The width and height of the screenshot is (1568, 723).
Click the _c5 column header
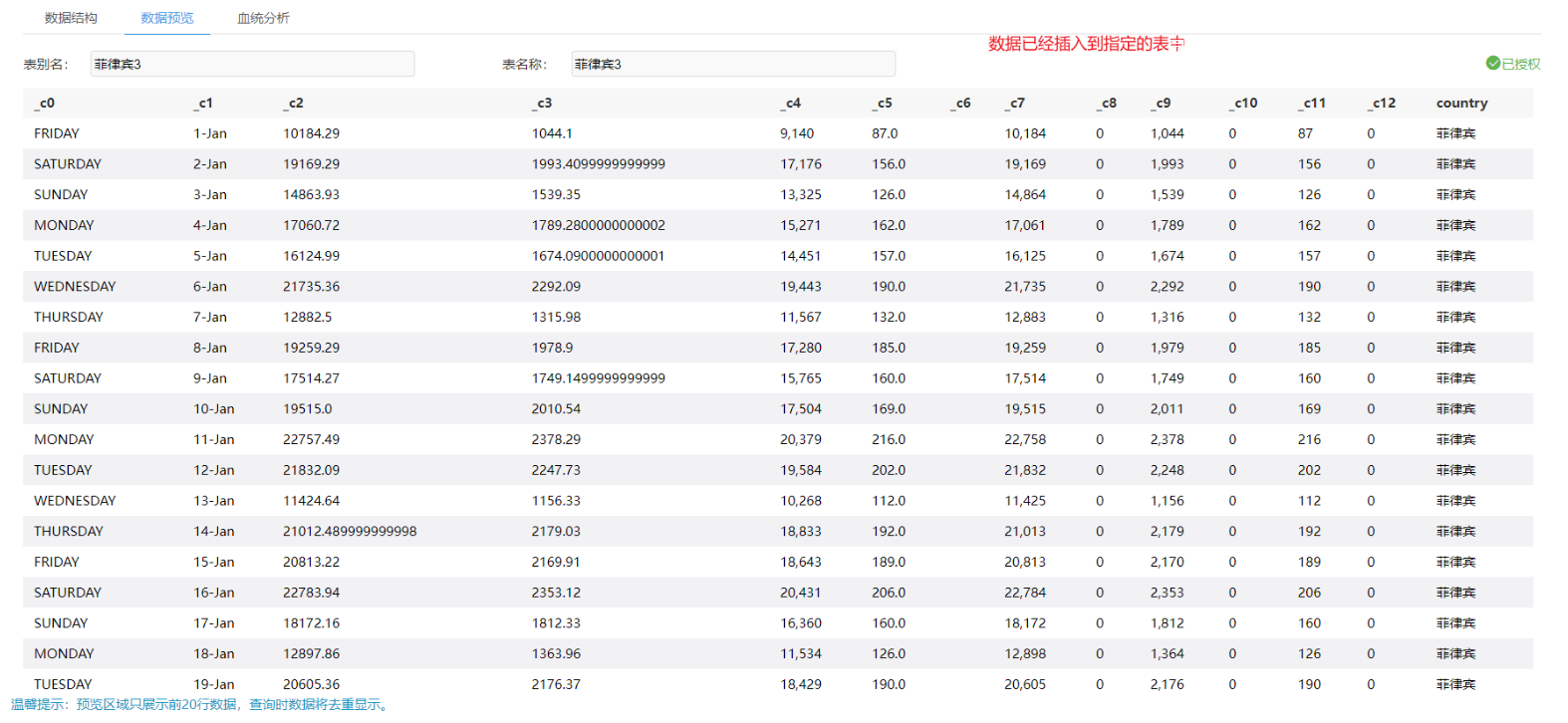tap(882, 103)
